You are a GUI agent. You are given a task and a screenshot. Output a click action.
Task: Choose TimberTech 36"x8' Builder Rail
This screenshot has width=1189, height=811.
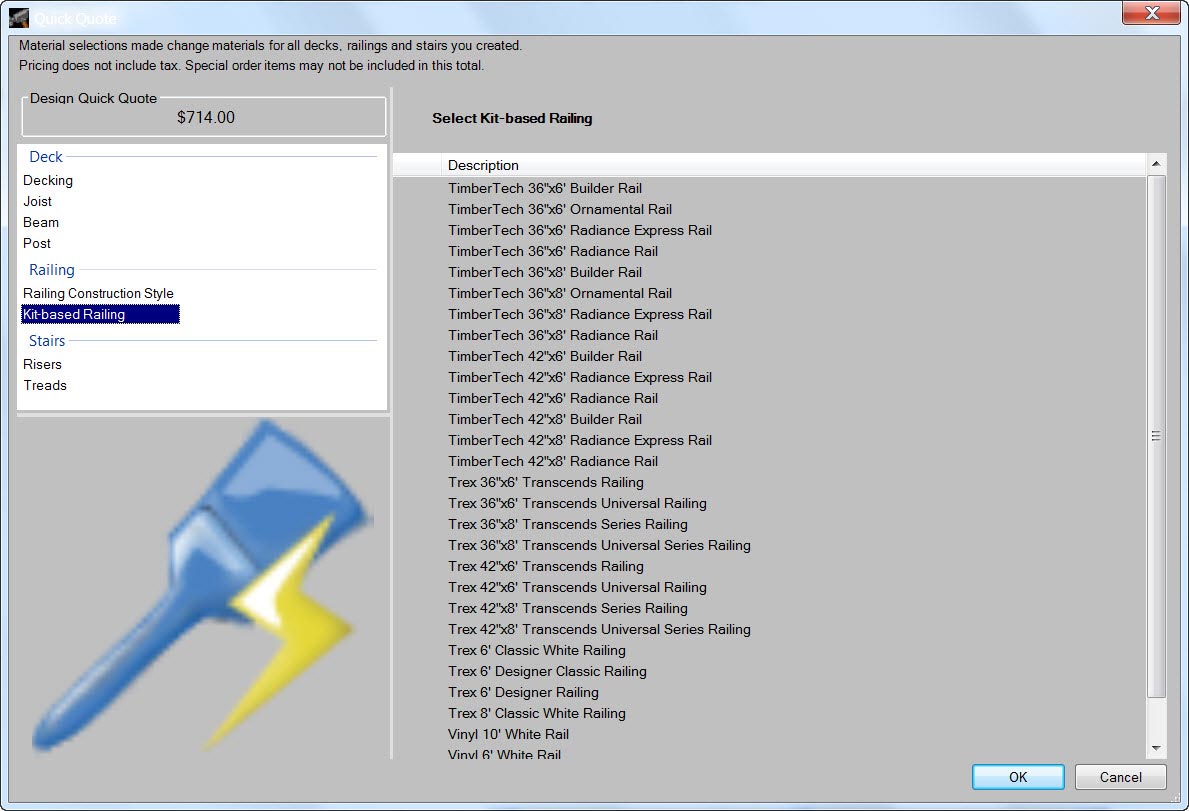544,273
